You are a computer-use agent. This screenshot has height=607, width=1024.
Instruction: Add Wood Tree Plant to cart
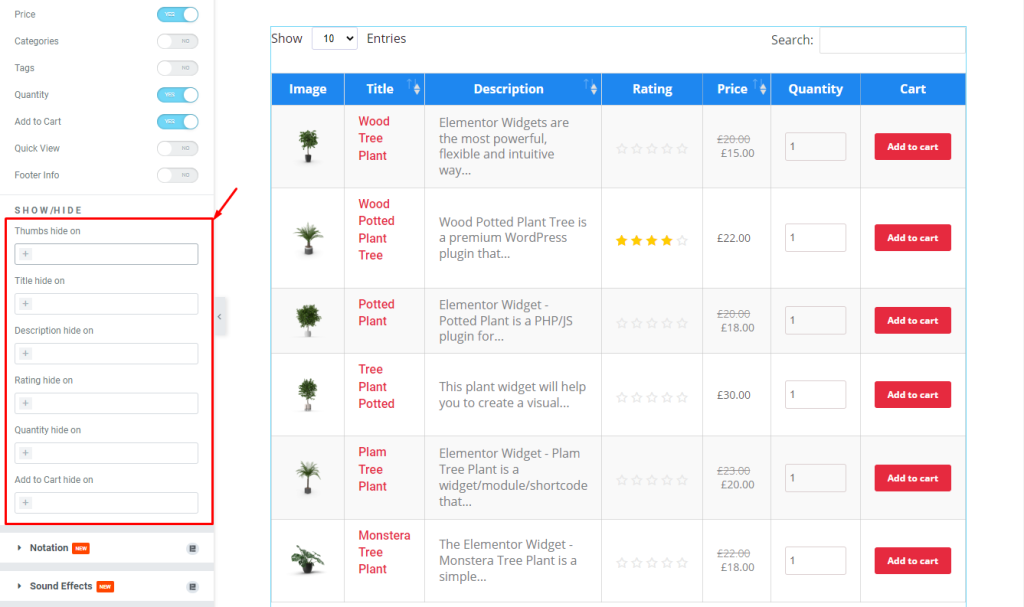[912, 146]
